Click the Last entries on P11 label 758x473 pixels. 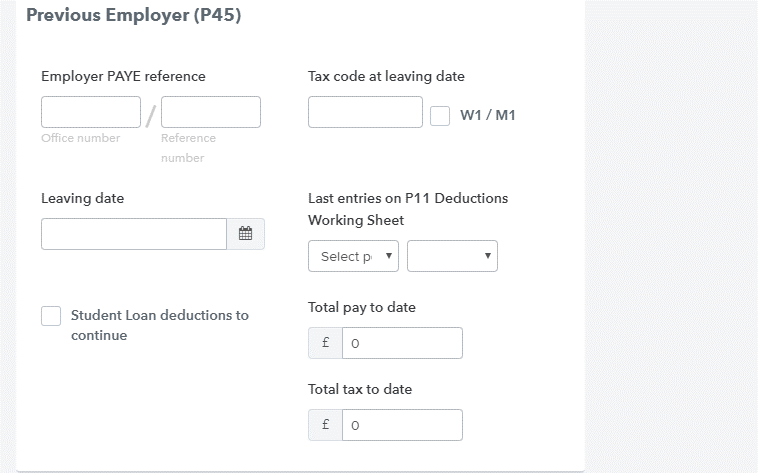tap(407, 198)
